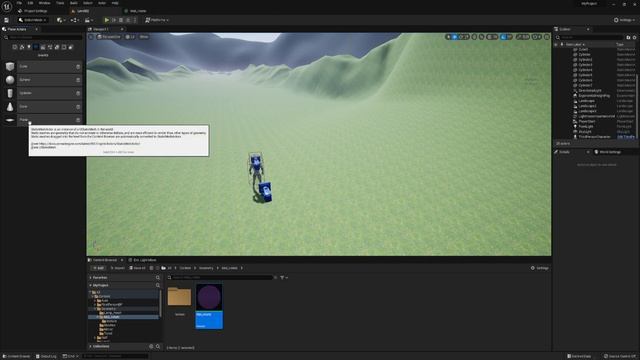The height and width of the screenshot is (360, 640).
Task: Switch to the Content Browser tab
Action: [104, 260]
